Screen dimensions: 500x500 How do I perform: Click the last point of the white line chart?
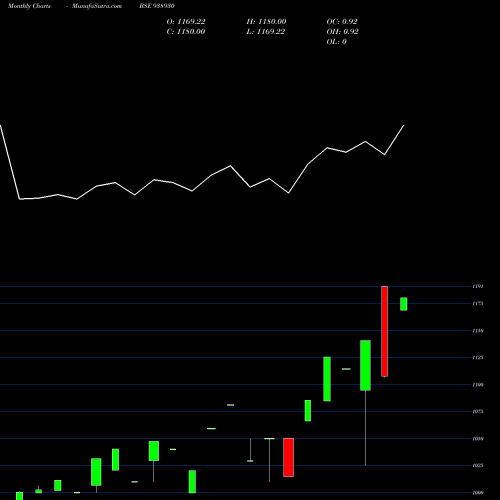(404, 126)
